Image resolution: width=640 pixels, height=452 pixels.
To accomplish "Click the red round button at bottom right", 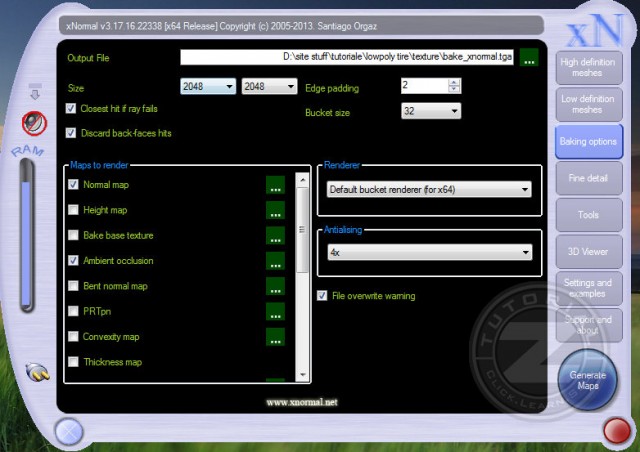I will pos(616,431).
